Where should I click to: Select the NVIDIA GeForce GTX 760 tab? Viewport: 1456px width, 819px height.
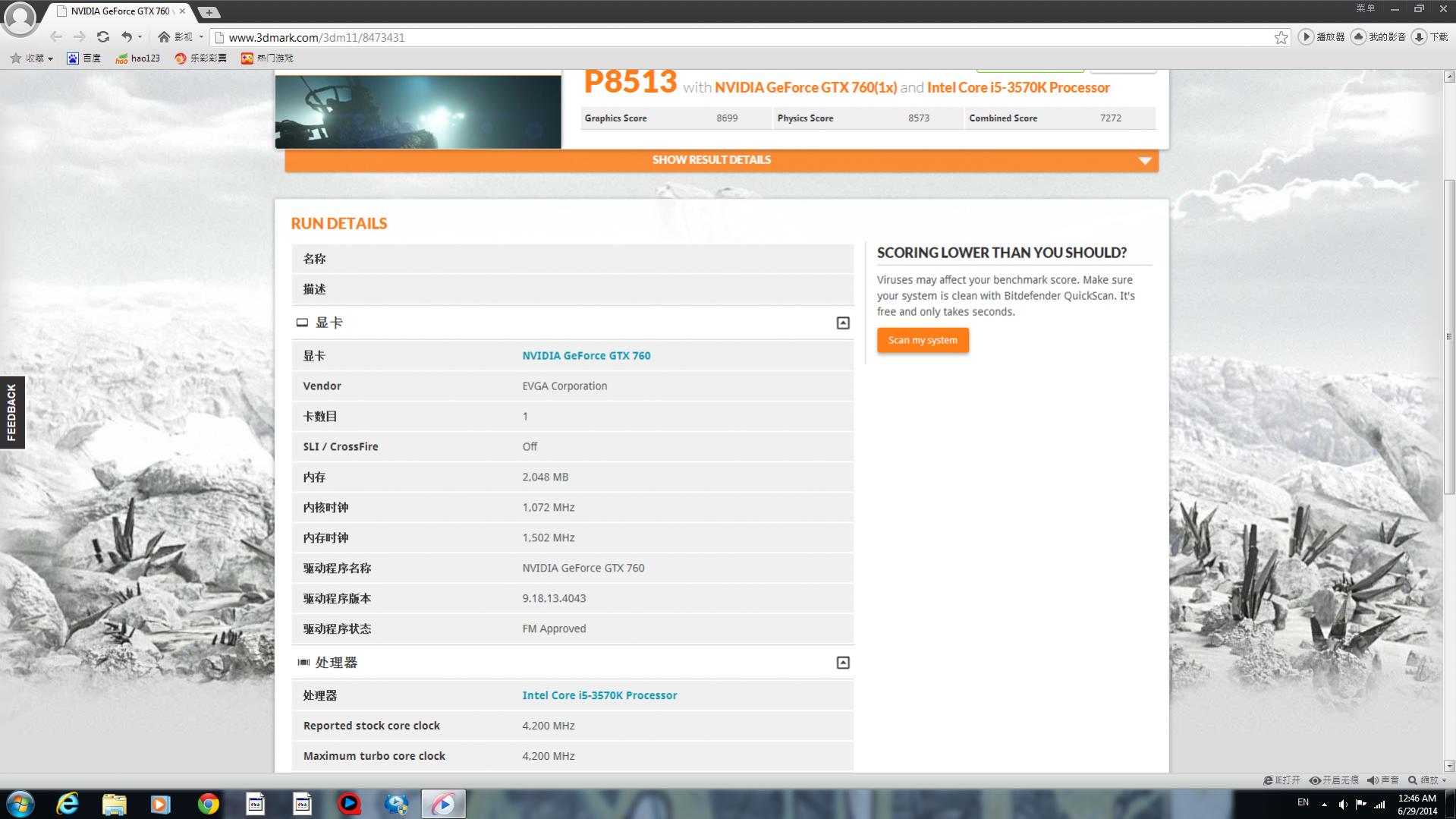(x=120, y=11)
